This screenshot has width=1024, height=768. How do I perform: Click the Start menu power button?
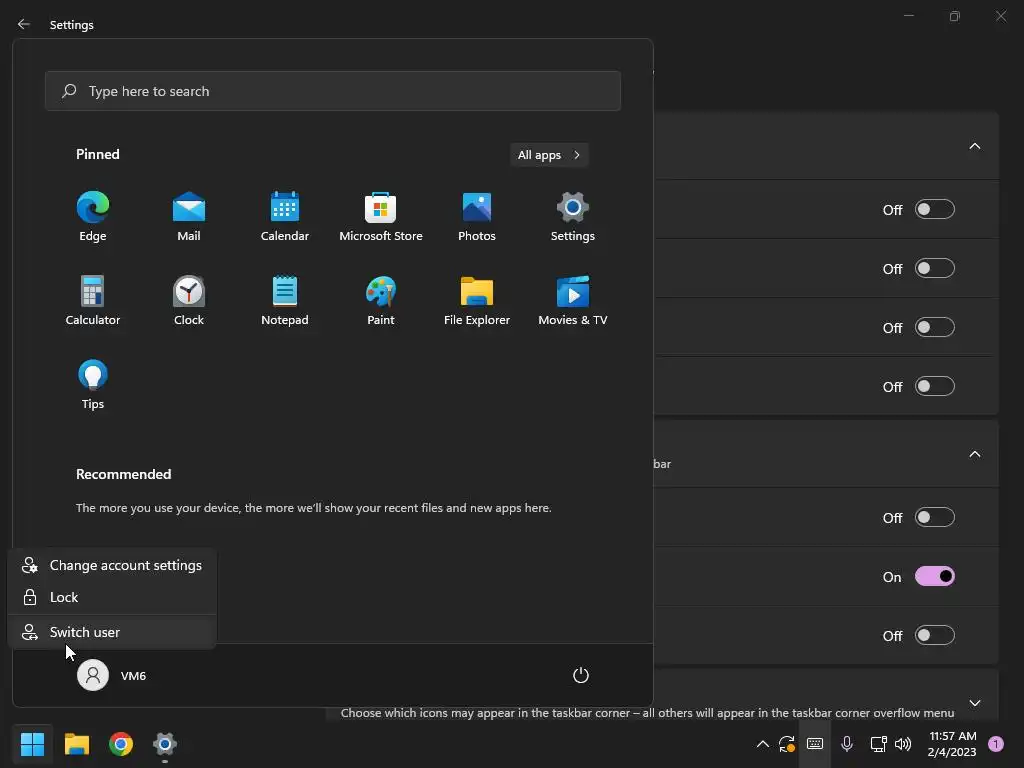(581, 675)
